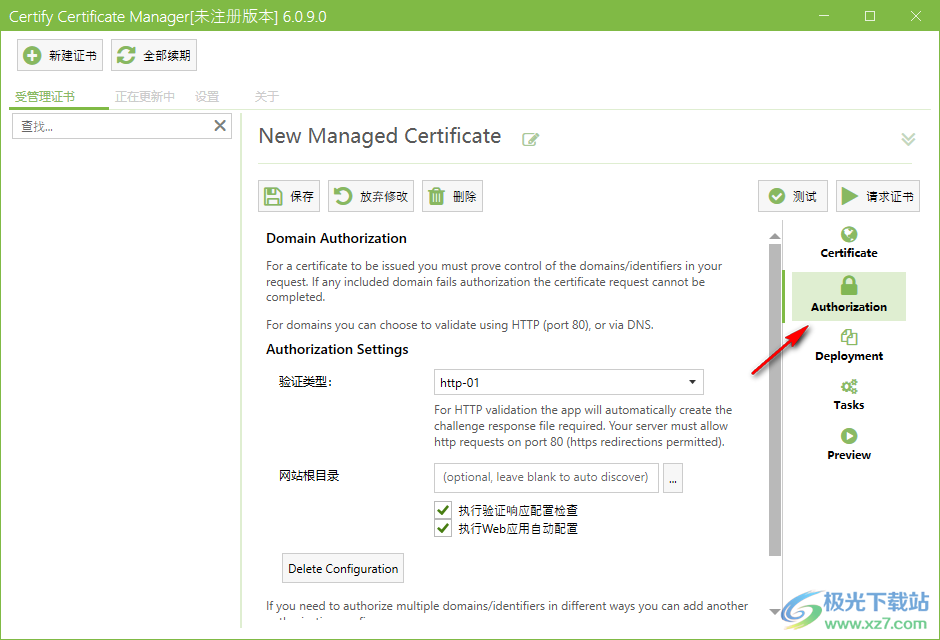Click the edit pencil icon beside certificate name

530,140
